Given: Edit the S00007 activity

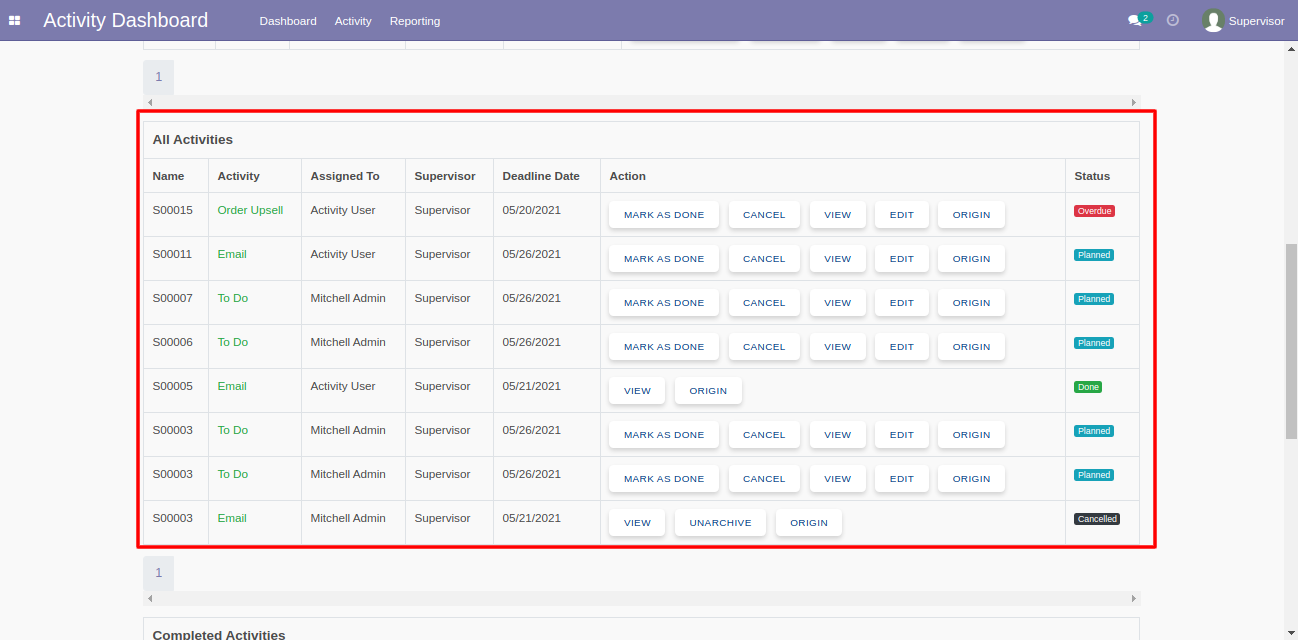Looking at the screenshot, I should tap(902, 303).
